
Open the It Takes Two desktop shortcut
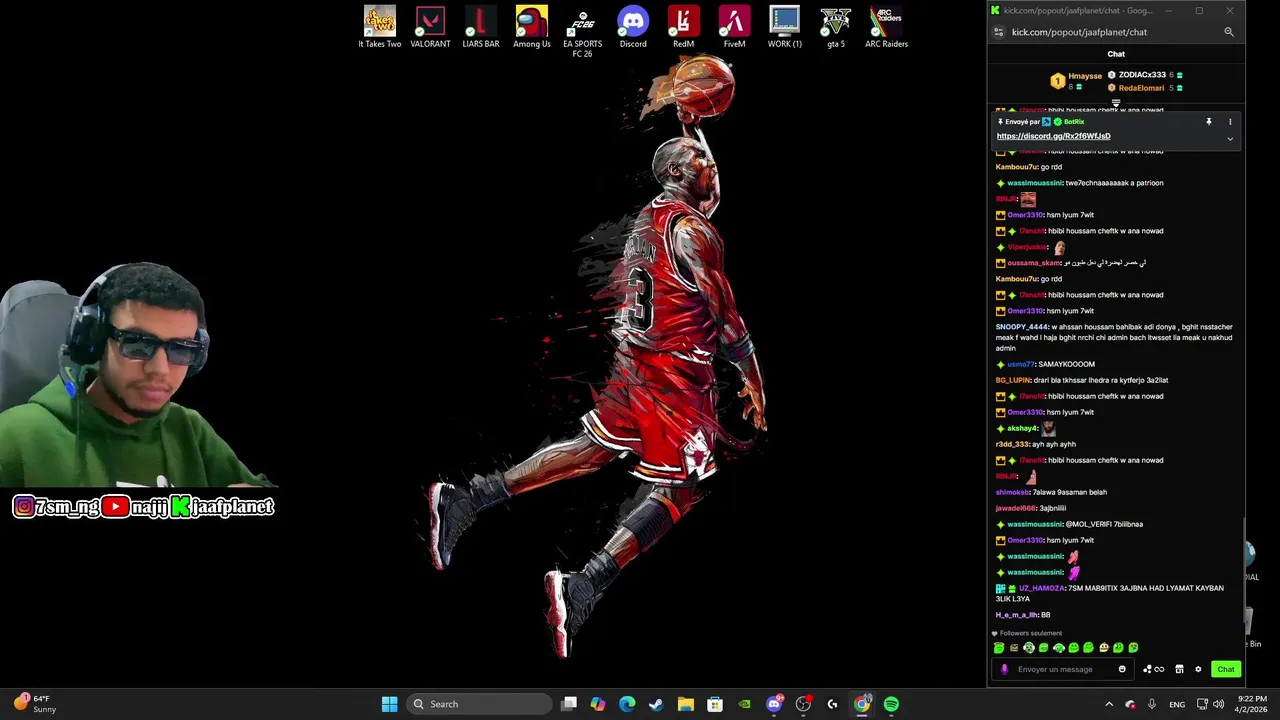[380, 27]
